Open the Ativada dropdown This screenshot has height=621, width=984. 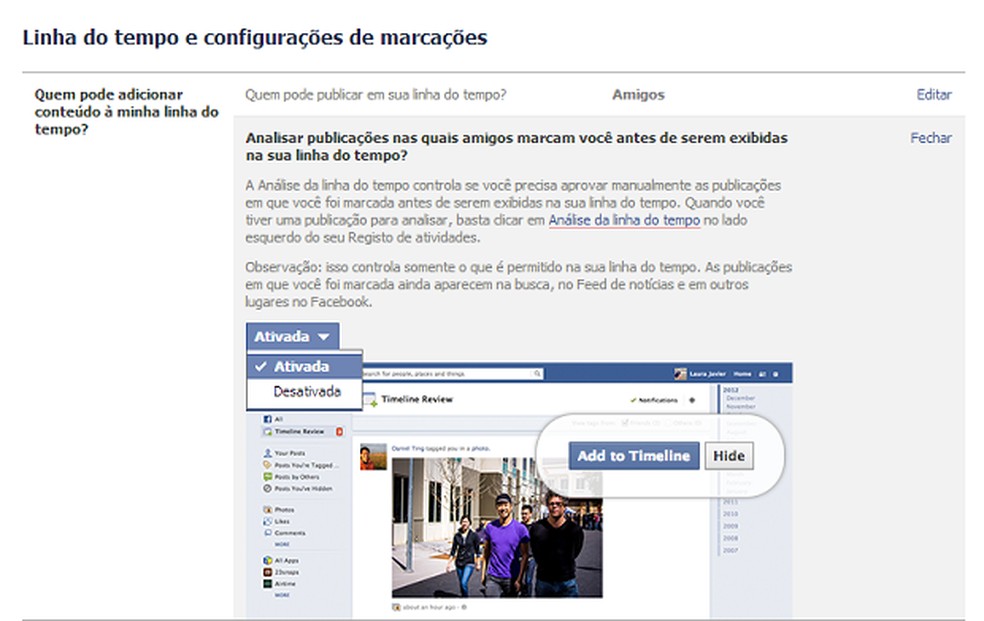click(290, 337)
